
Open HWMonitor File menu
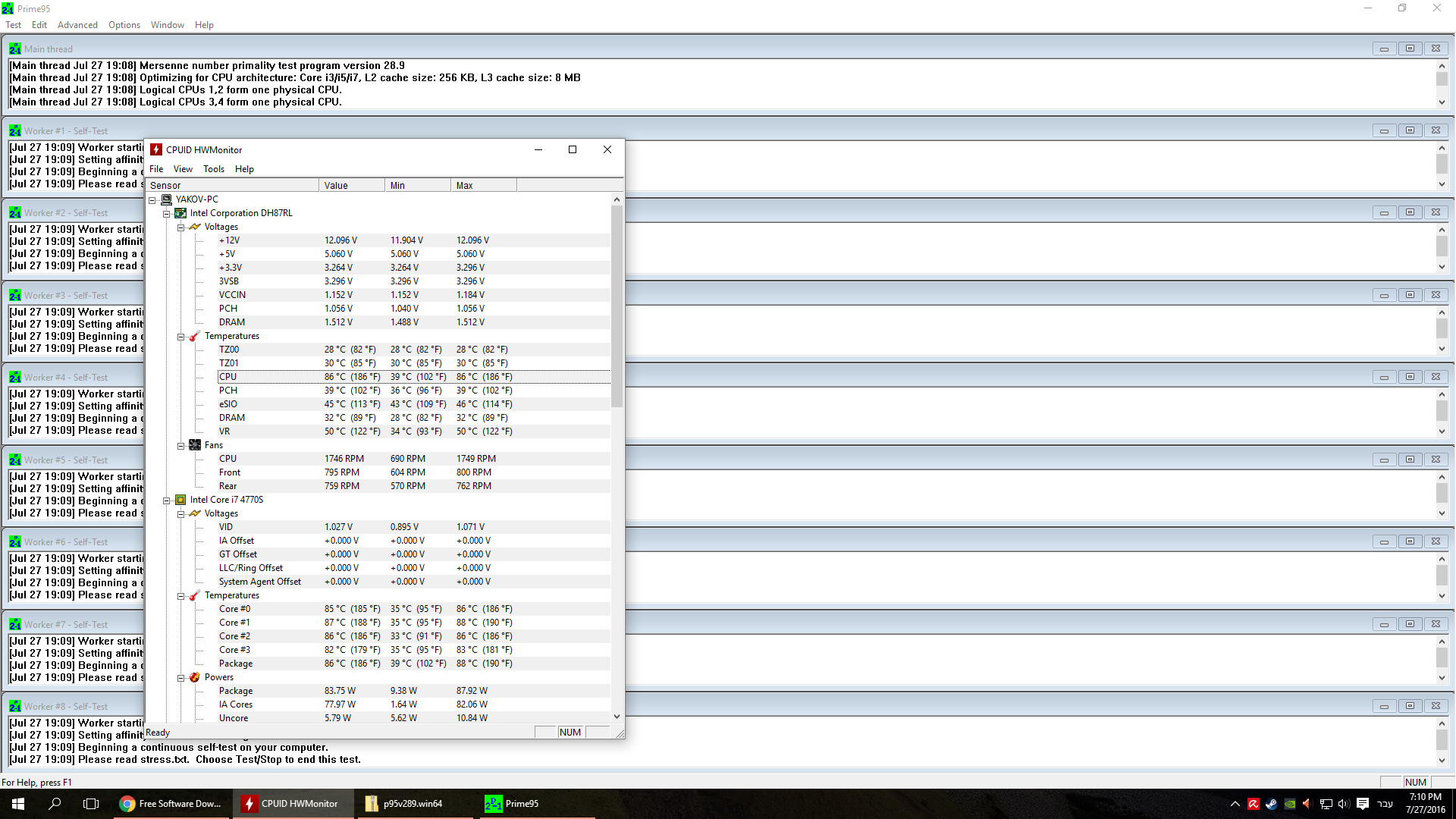click(156, 169)
